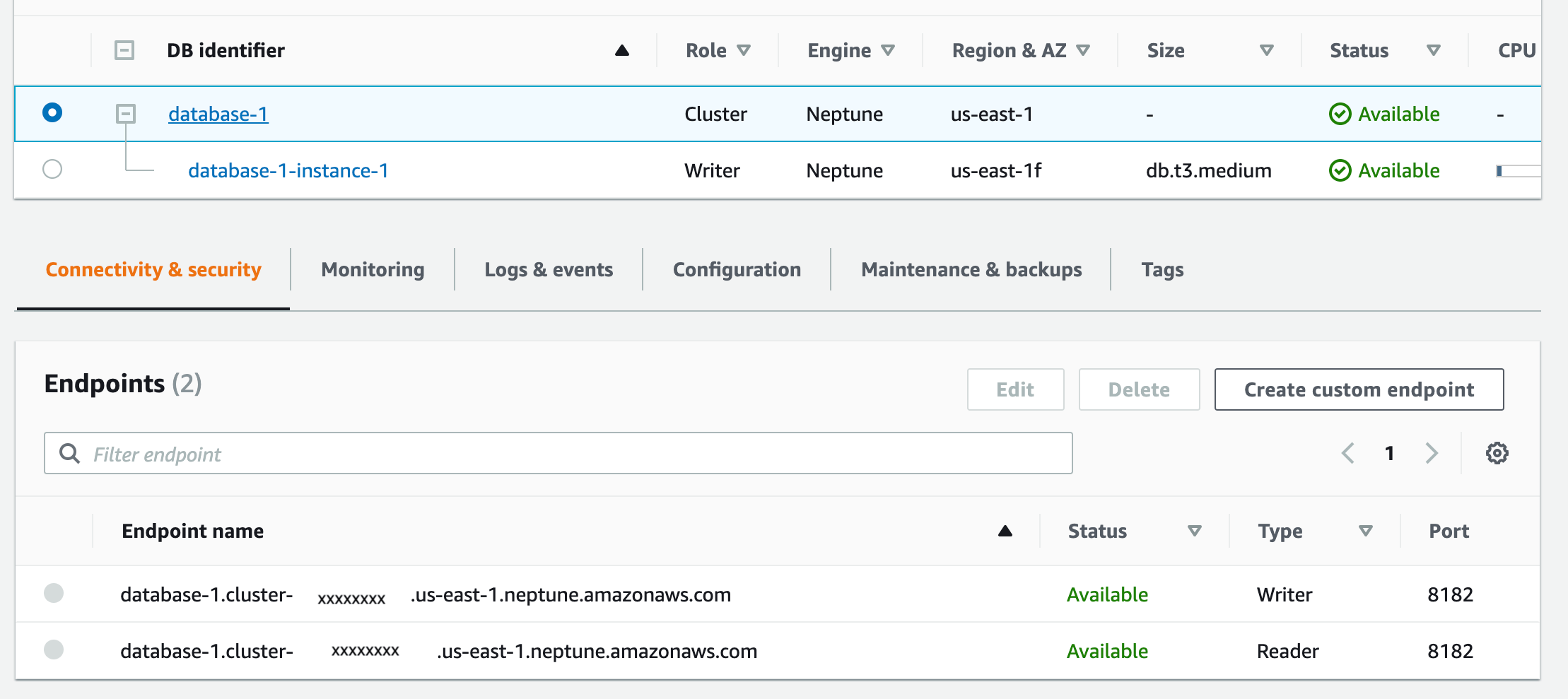Open the Status column filter dropdown
This screenshot has width=1568, height=699.
click(x=1433, y=50)
